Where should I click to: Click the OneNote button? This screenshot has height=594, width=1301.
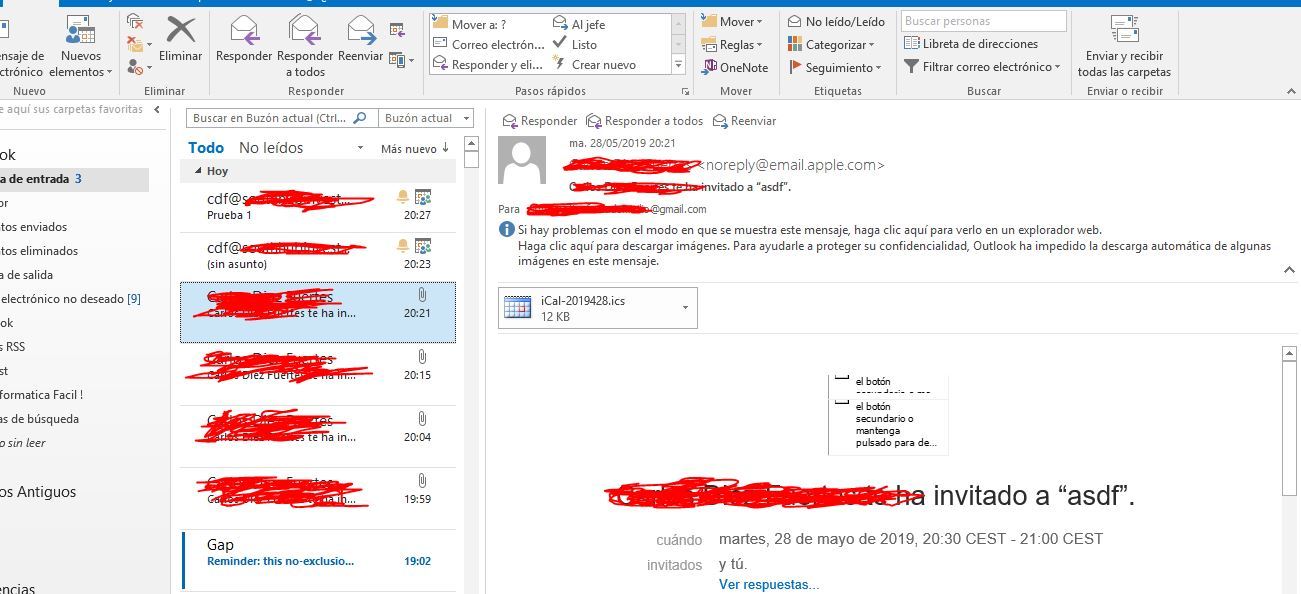[x=735, y=67]
